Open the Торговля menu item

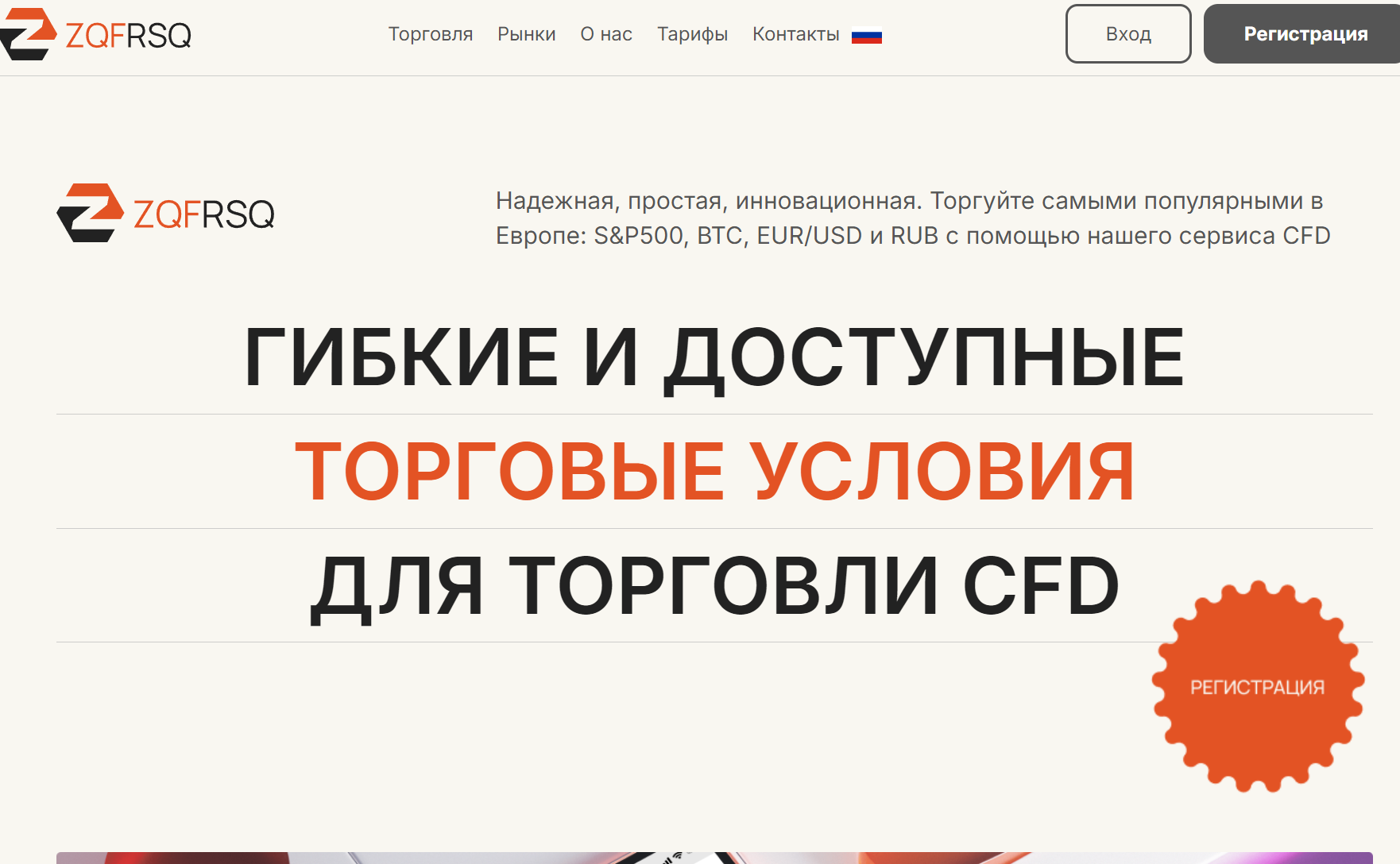430,34
